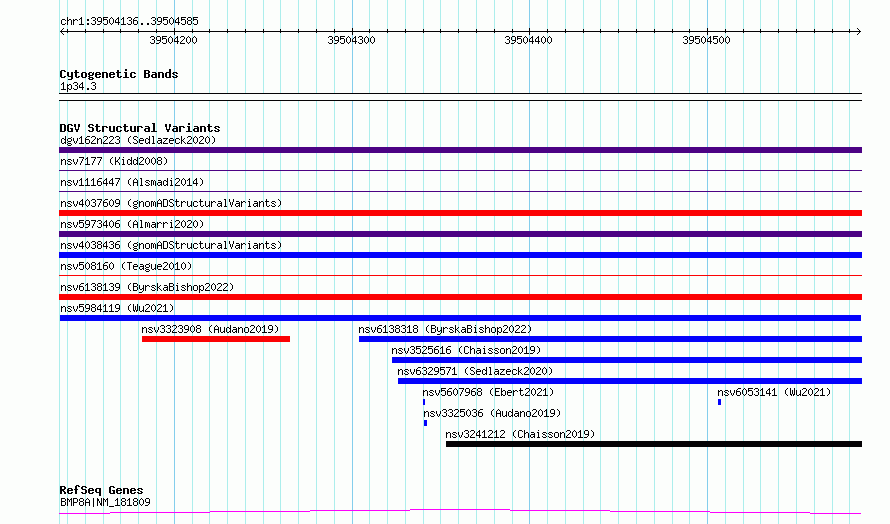Click the pink BMP8A gene line
This screenshot has width=890, height=524.
pos(460,512)
